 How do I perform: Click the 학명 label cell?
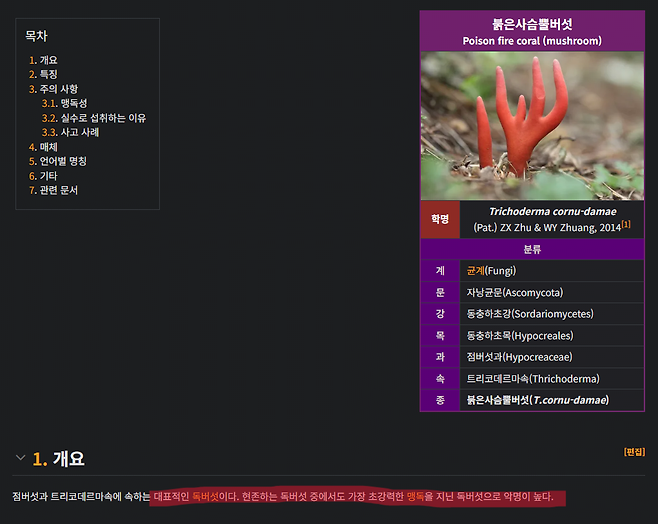coord(440,219)
